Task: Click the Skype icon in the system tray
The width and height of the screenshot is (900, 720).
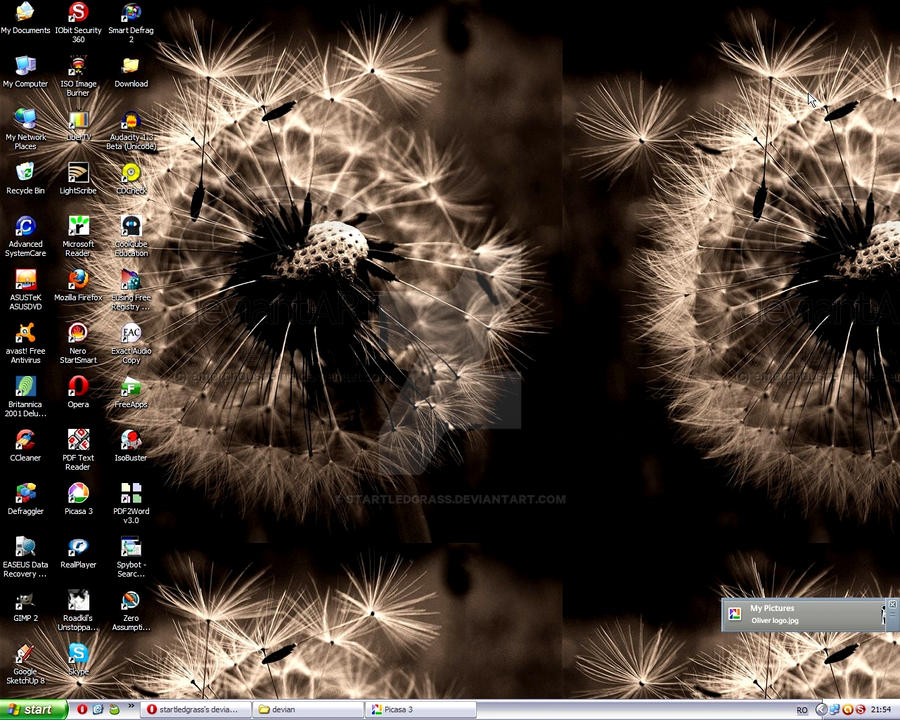Action: click(x=861, y=709)
